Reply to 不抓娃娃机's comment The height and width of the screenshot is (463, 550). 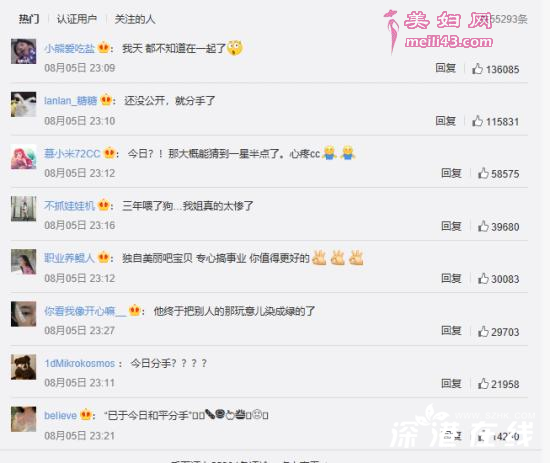[451, 226]
